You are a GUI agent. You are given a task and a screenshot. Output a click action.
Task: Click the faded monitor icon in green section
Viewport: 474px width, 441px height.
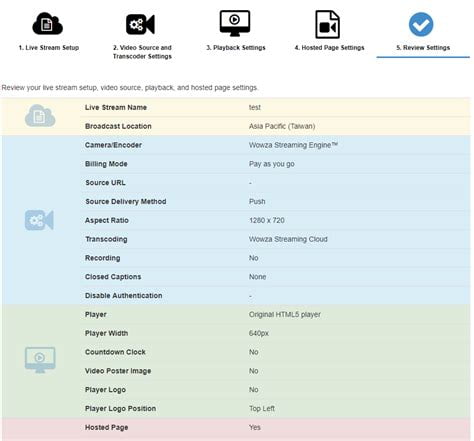click(40, 360)
